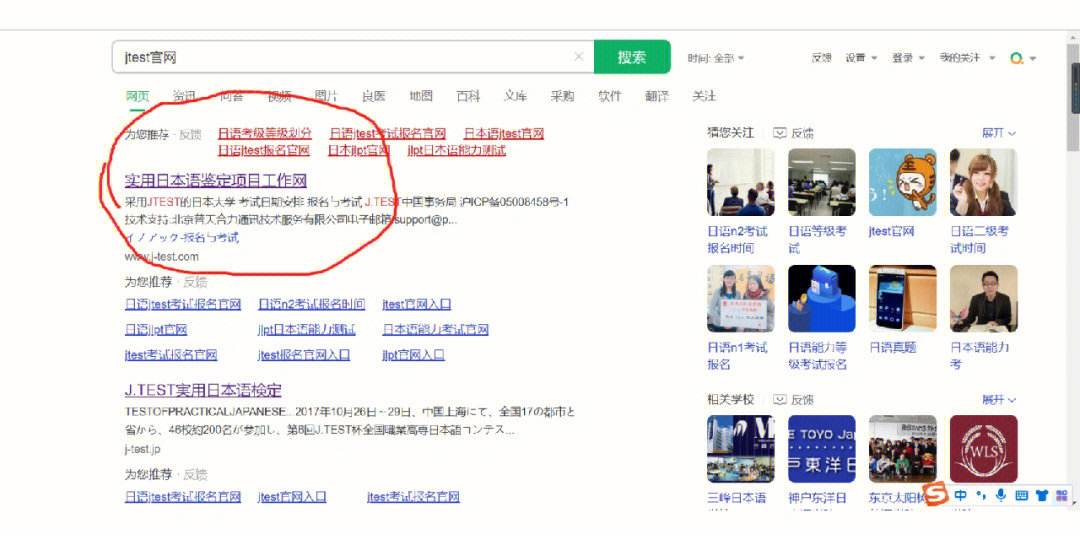The image size is (1080, 540).
Task: Switch to the 文库 tab
Action: pos(515,96)
